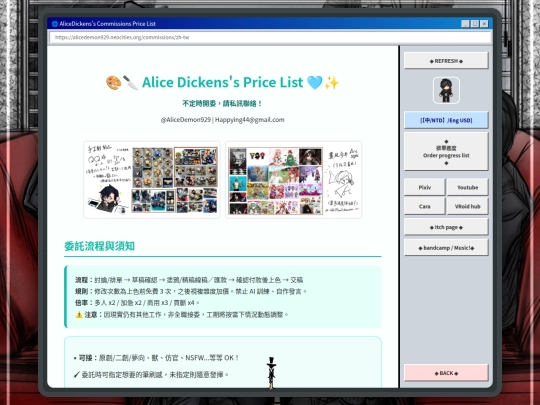Open the VRoid hub link
This screenshot has height=405, width=540.
click(467, 206)
